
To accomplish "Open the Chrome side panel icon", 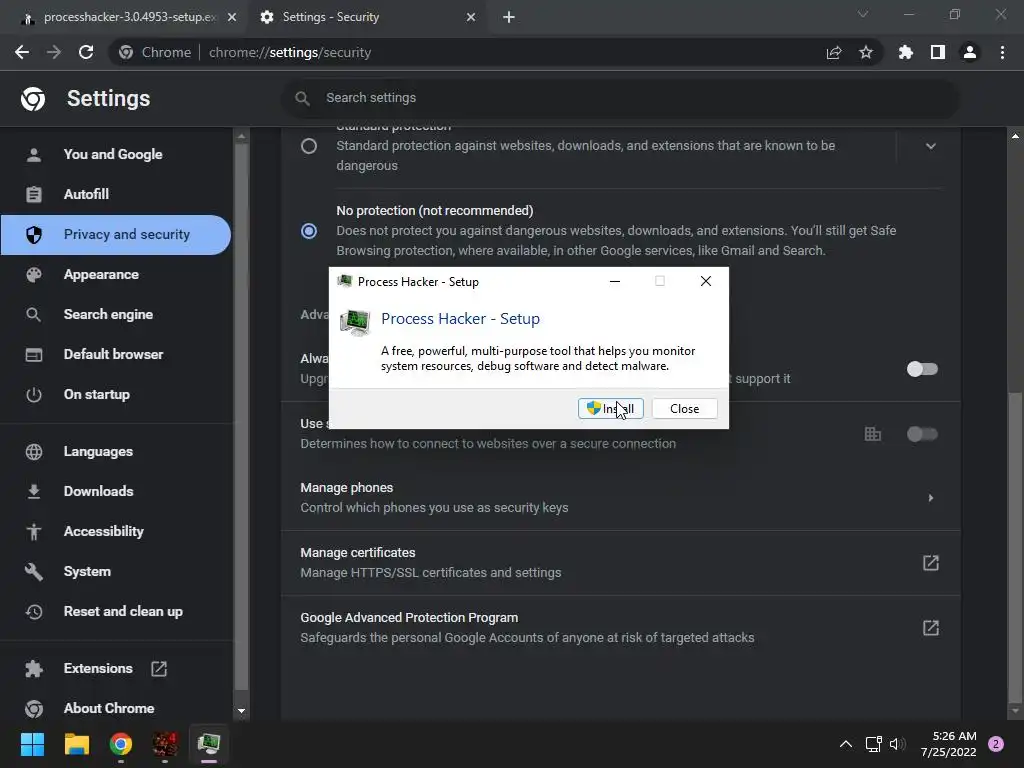I will (938, 52).
